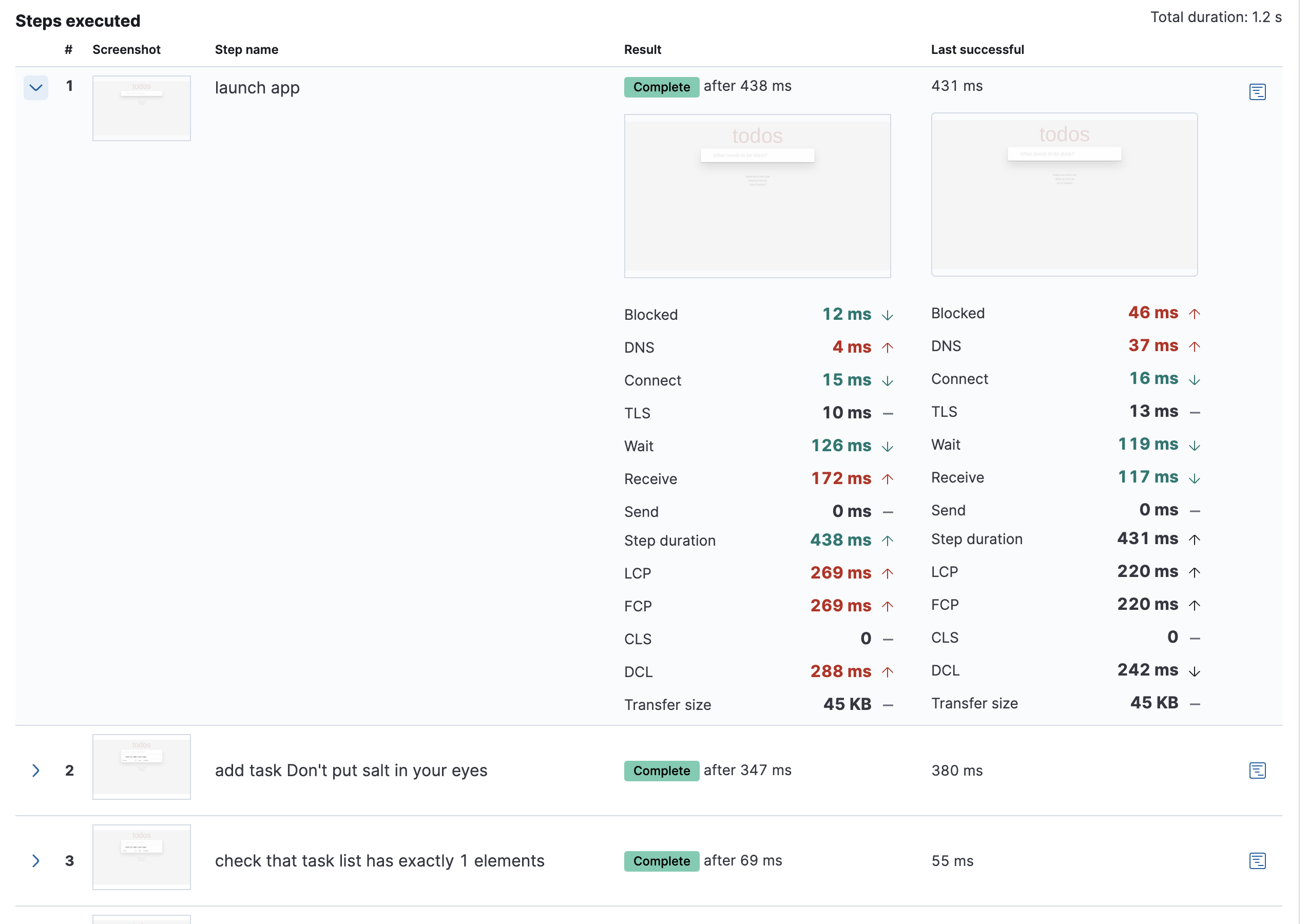This screenshot has height=924, width=1308.
Task: Open step details icon for check task list step
Action: pos(1257,860)
